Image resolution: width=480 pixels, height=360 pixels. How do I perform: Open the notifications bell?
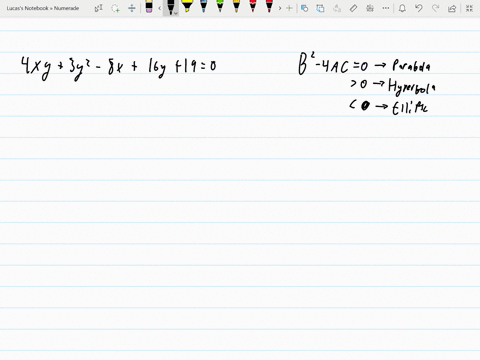coord(402,8)
